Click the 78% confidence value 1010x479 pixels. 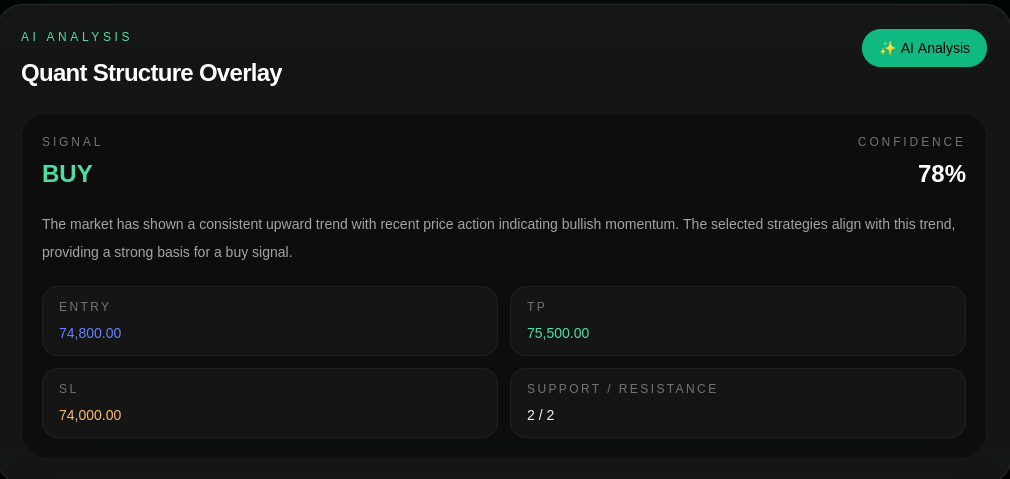941,174
